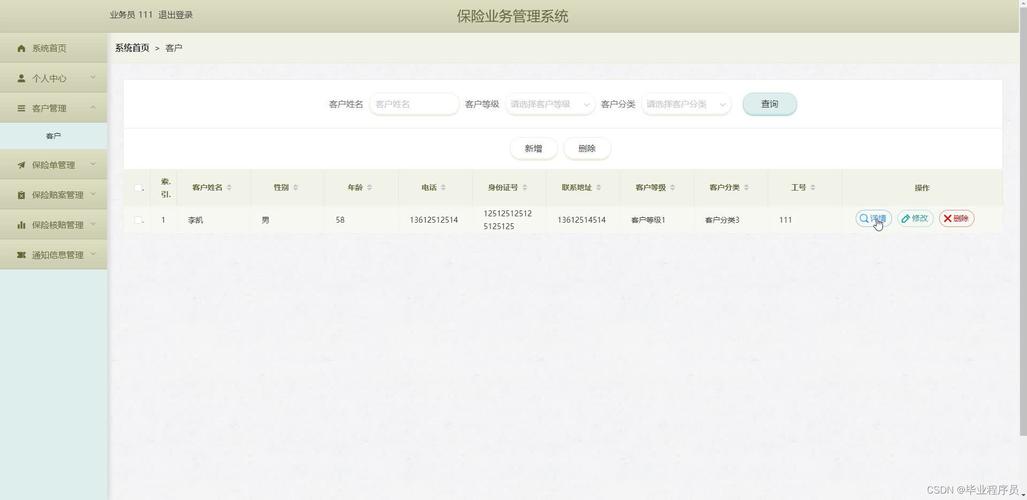The height and width of the screenshot is (500, 1027).
Task: Click the bar chart icon beside 保险核赔管理
Action: tap(22, 225)
